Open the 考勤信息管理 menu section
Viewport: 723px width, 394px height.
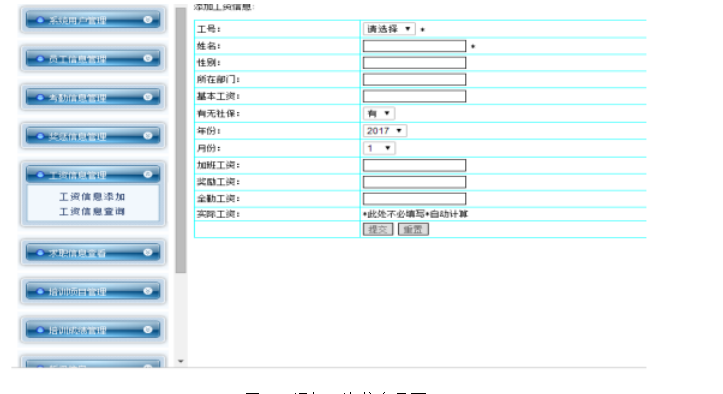tap(93, 97)
